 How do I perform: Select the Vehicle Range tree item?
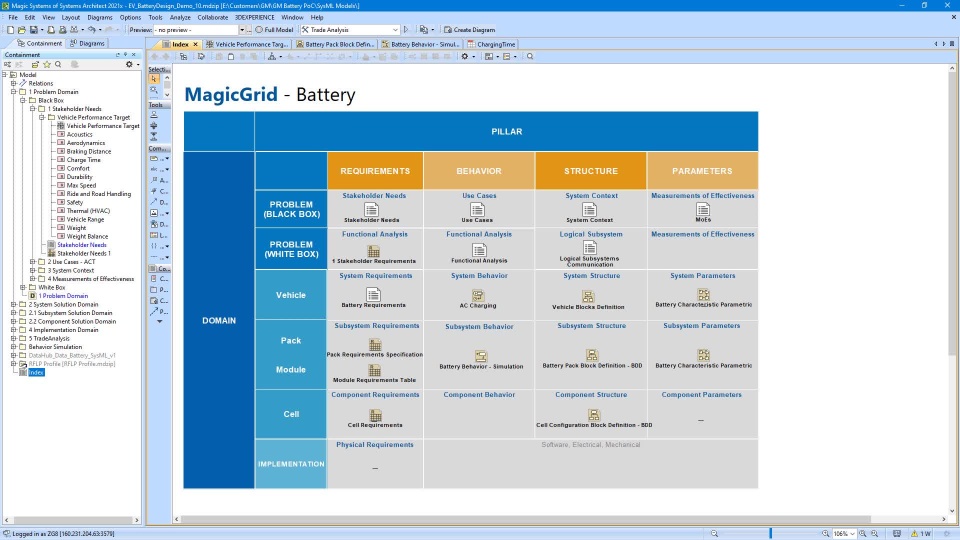85,219
